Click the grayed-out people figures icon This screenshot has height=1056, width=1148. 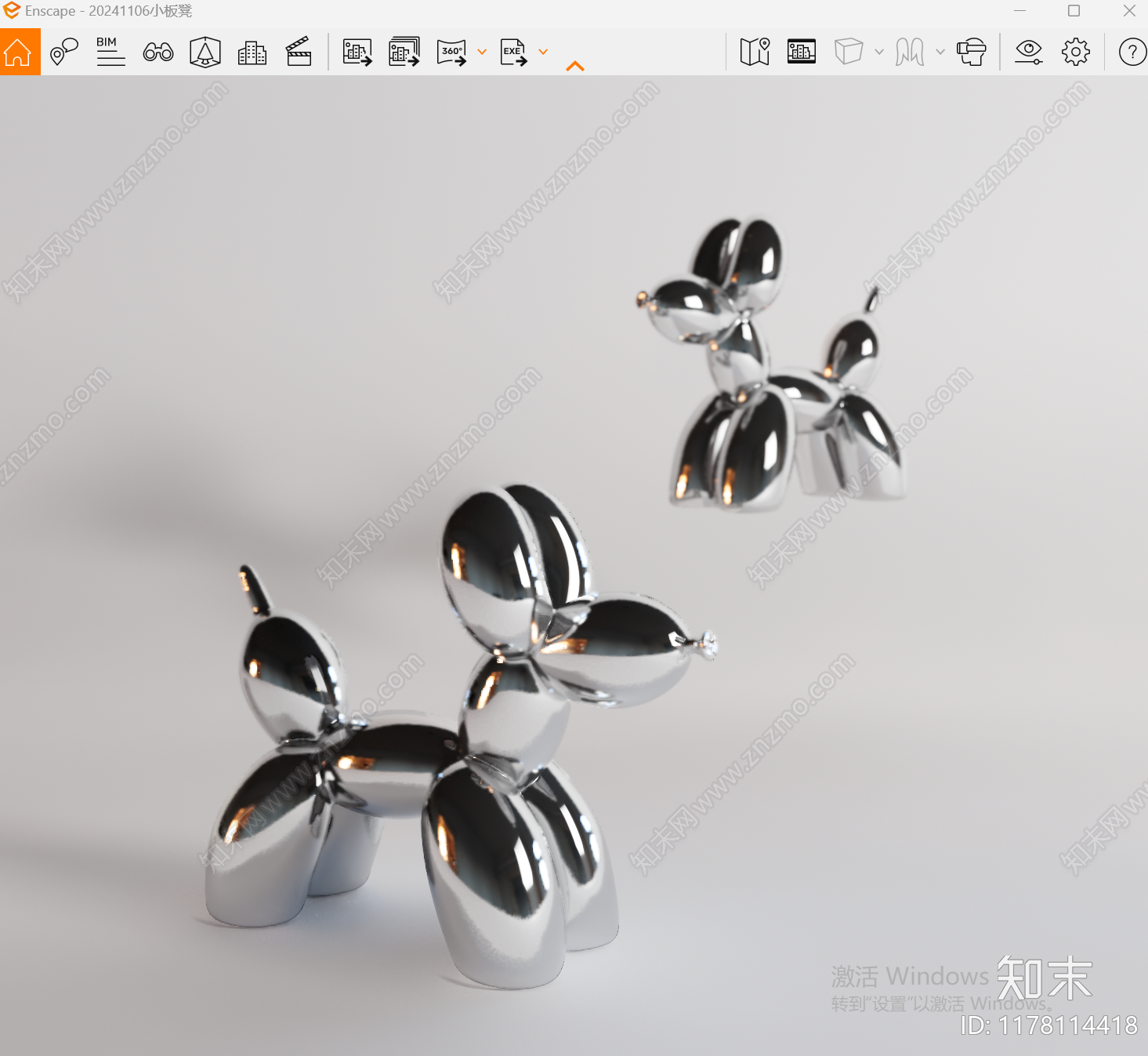[x=910, y=53]
